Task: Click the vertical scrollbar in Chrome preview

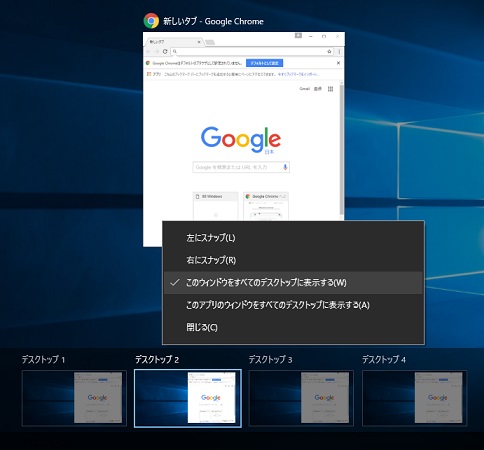Action: (341, 149)
